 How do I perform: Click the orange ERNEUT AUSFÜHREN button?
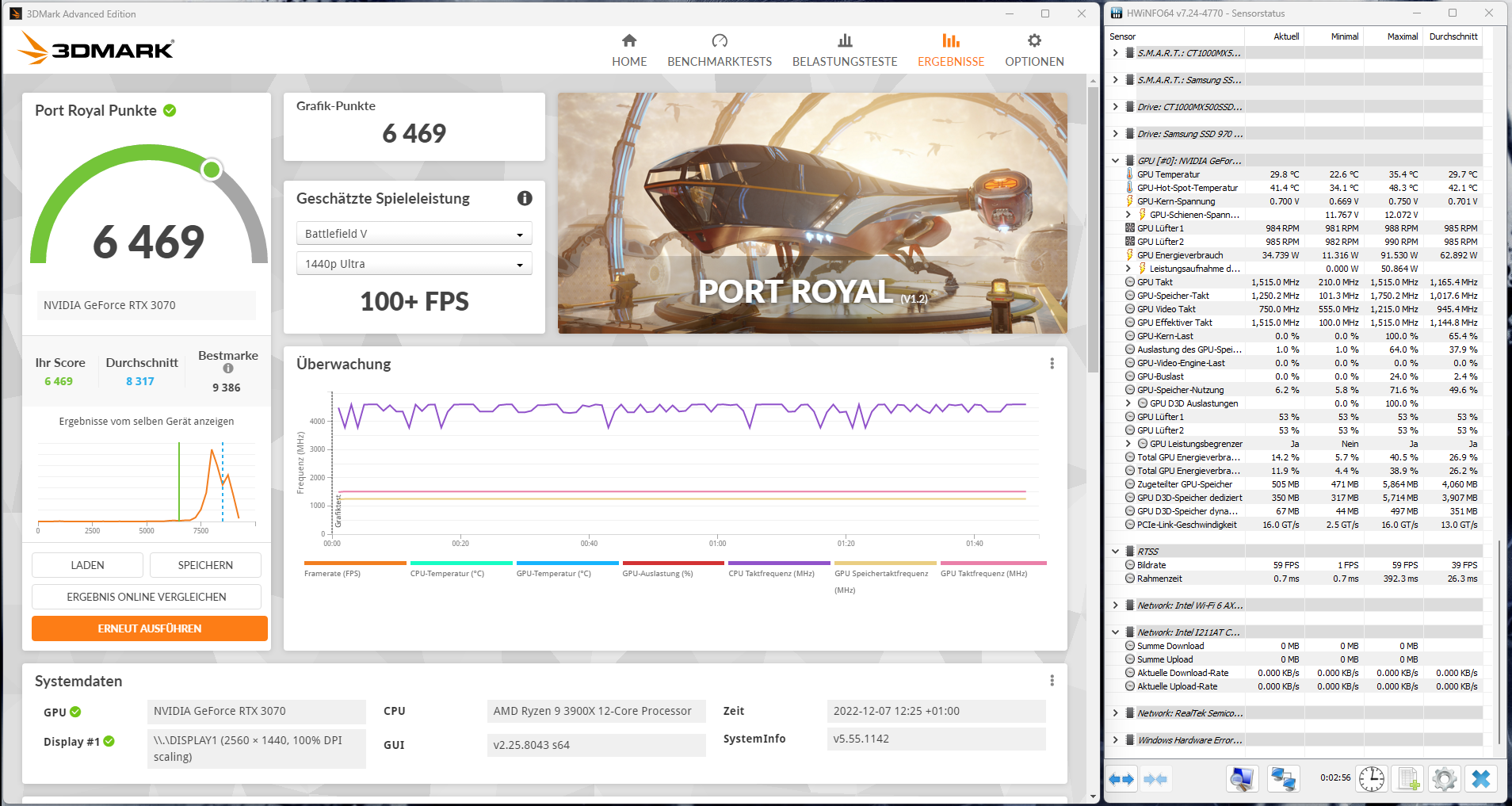tap(150, 628)
